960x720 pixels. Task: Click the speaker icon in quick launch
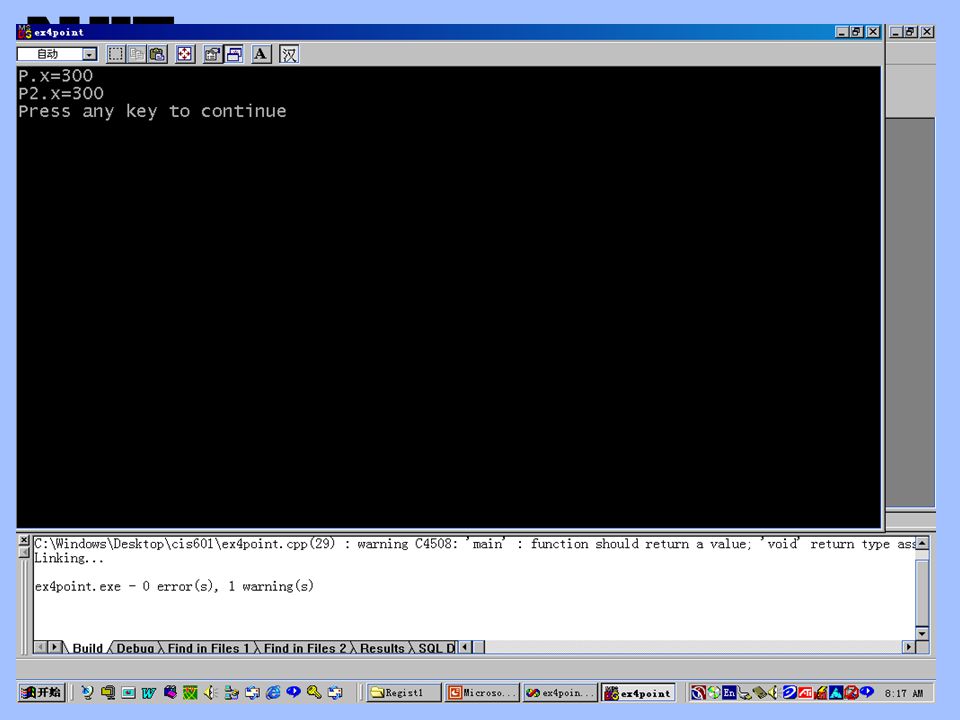coord(211,692)
